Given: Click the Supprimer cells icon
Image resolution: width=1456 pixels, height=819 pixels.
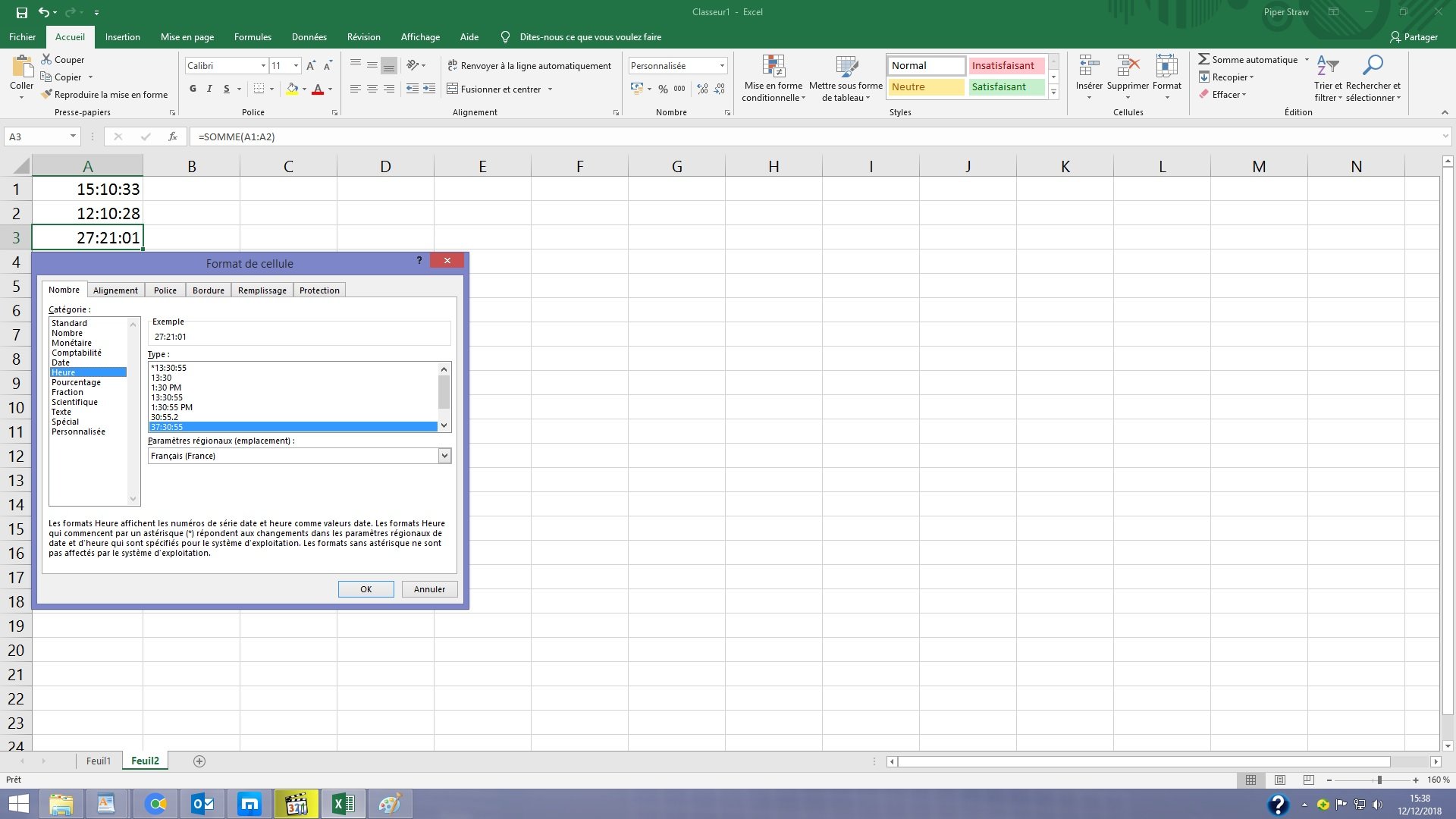Looking at the screenshot, I should click(x=1128, y=67).
